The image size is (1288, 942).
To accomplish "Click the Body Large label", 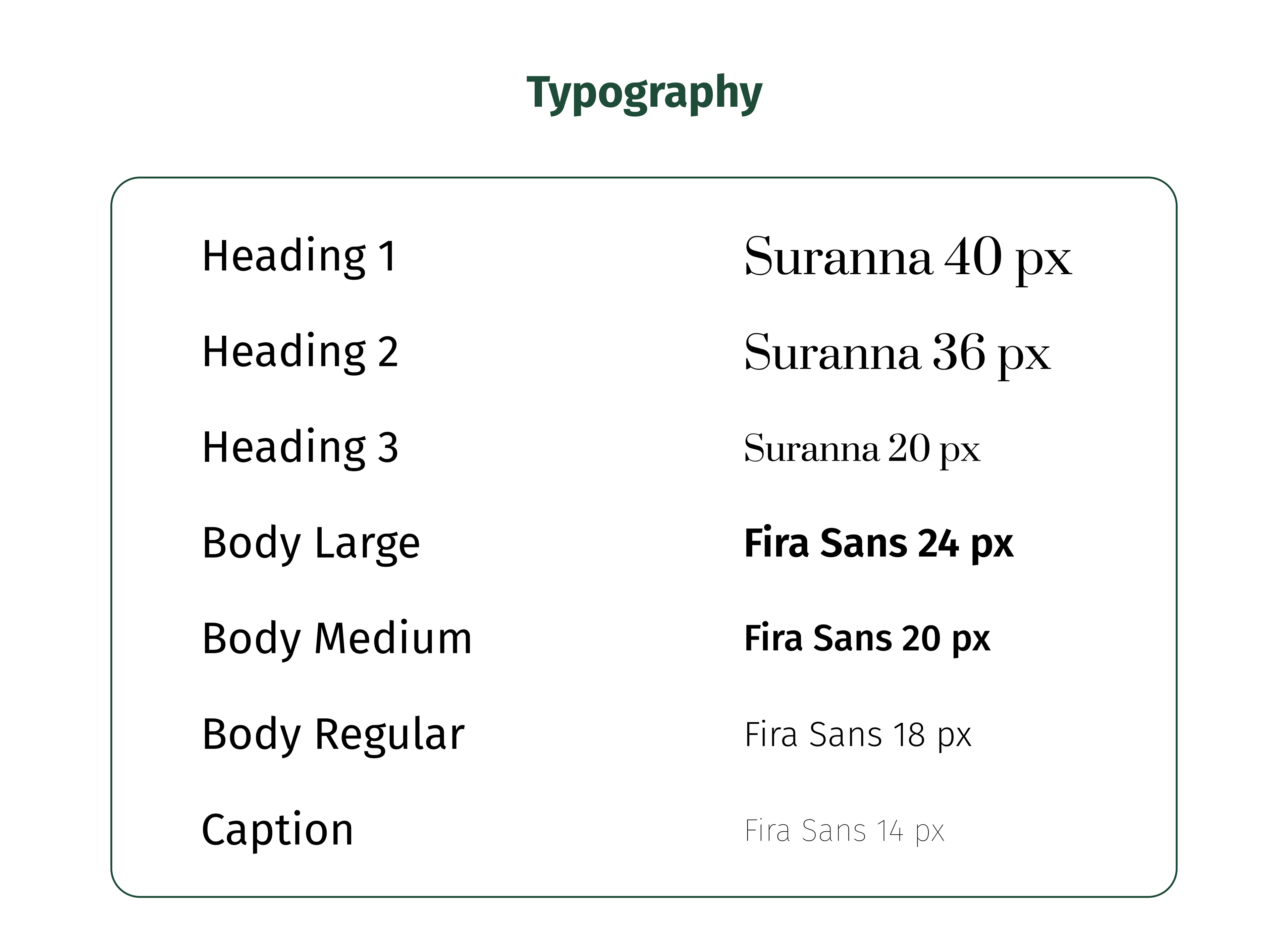I will 311,544.
